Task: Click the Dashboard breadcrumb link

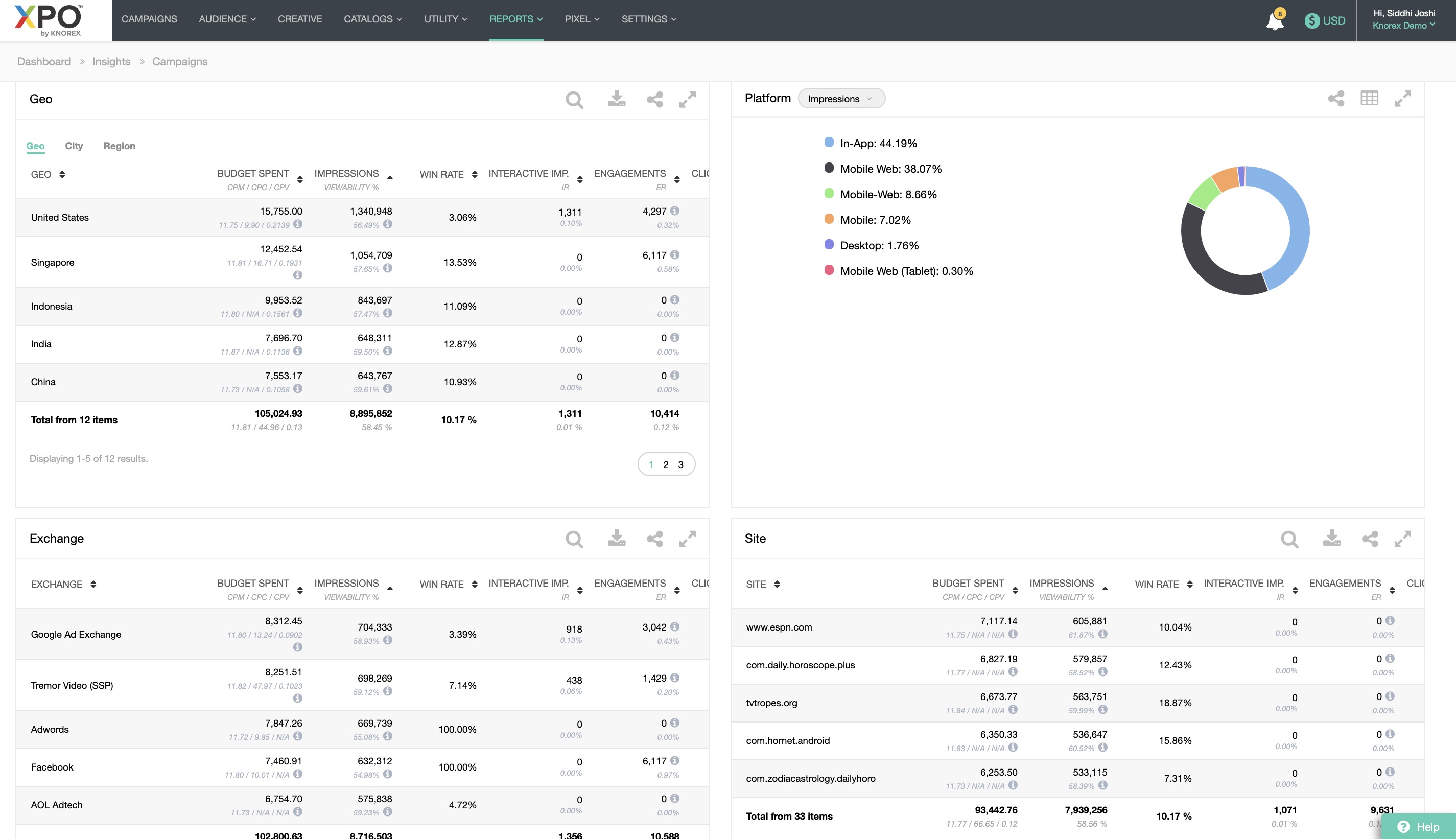Action: tap(44, 62)
